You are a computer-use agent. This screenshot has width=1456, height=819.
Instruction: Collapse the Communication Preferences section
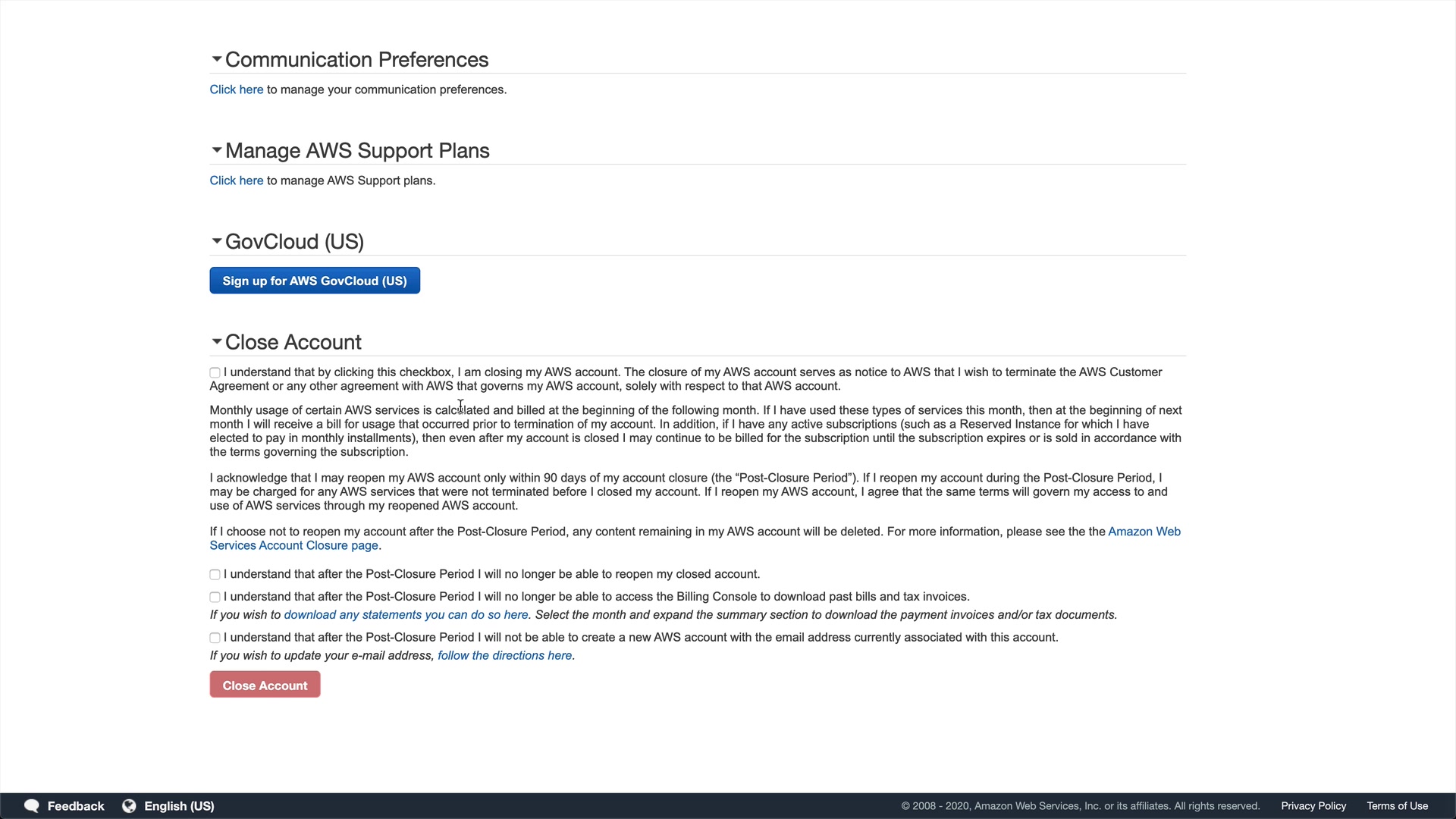click(x=217, y=59)
